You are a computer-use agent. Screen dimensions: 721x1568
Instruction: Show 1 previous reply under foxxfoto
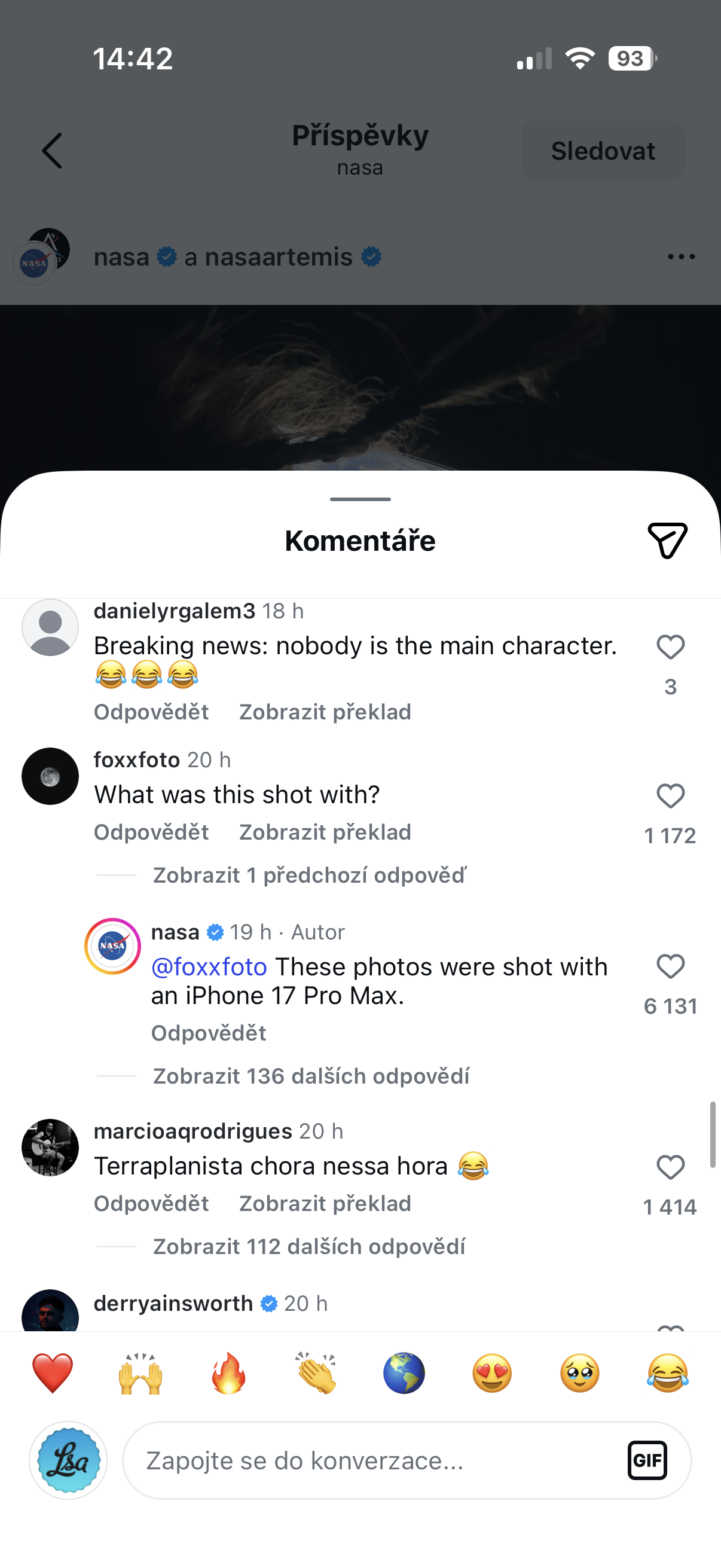(310, 875)
